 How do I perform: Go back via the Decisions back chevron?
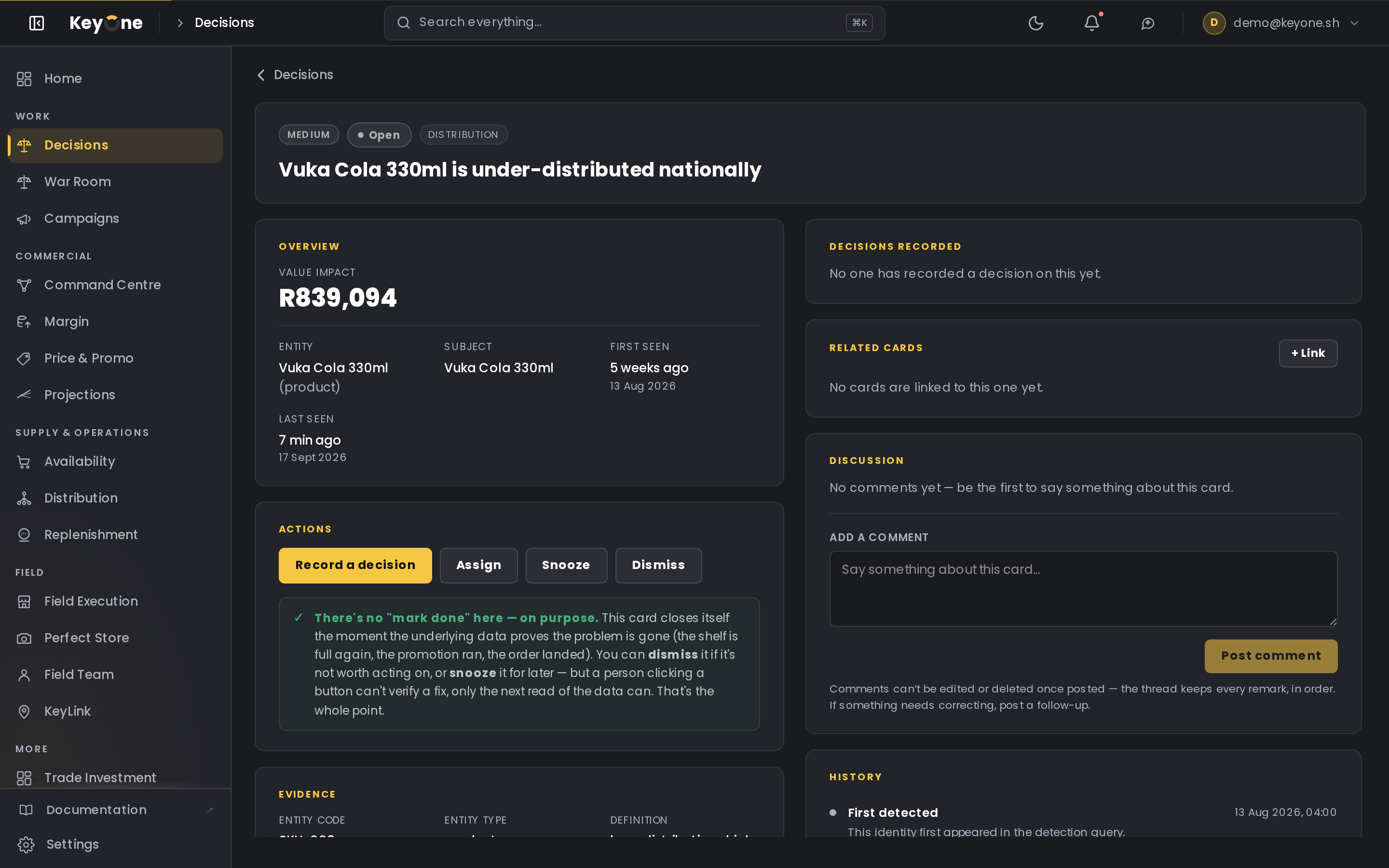pyautogui.click(x=261, y=75)
